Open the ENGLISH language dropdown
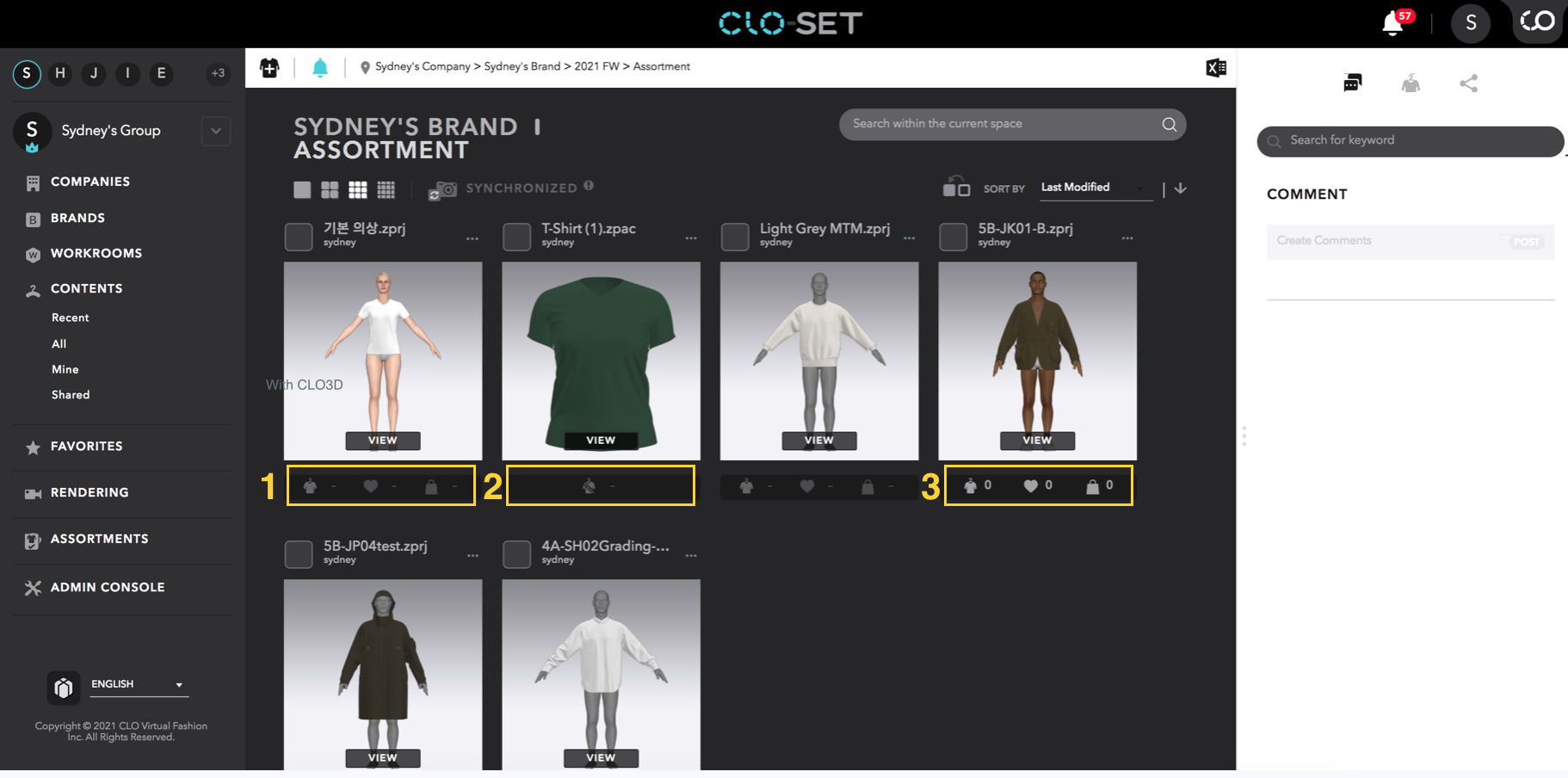The height and width of the screenshot is (778, 1568). pos(139,684)
